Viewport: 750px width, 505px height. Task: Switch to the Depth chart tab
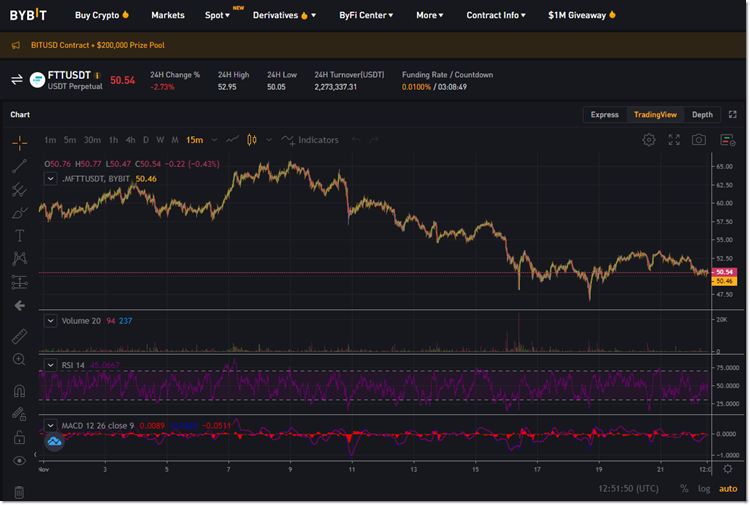(702, 114)
